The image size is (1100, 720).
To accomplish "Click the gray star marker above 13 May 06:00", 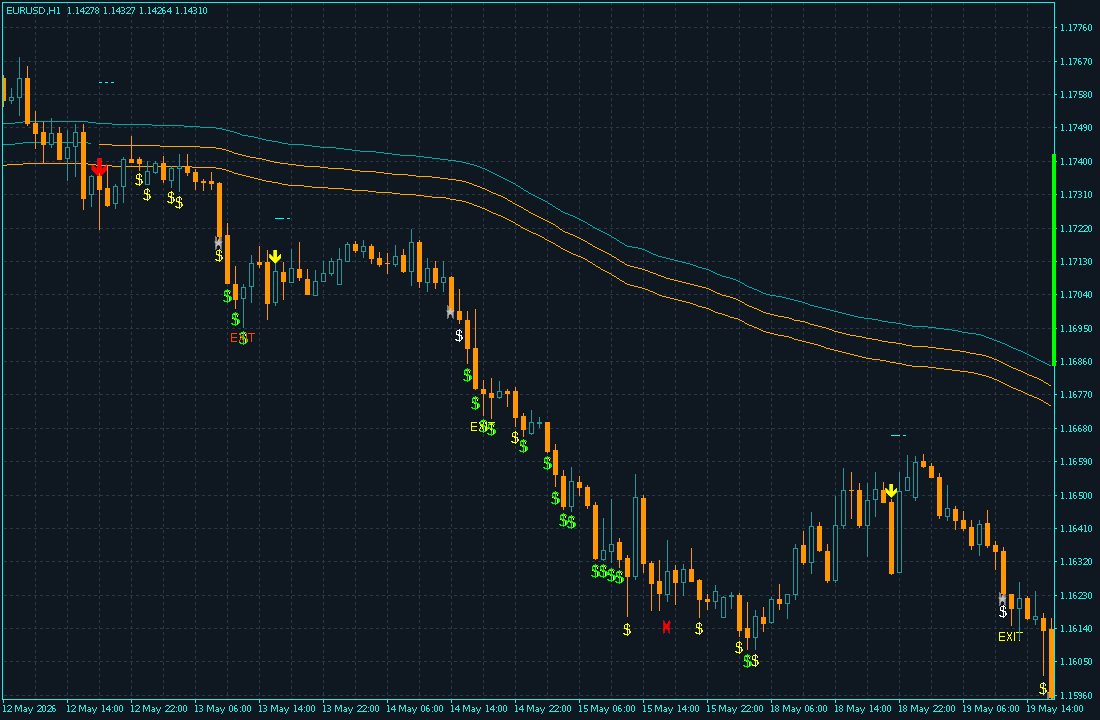I will pyautogui.click(x=218, y=242).
